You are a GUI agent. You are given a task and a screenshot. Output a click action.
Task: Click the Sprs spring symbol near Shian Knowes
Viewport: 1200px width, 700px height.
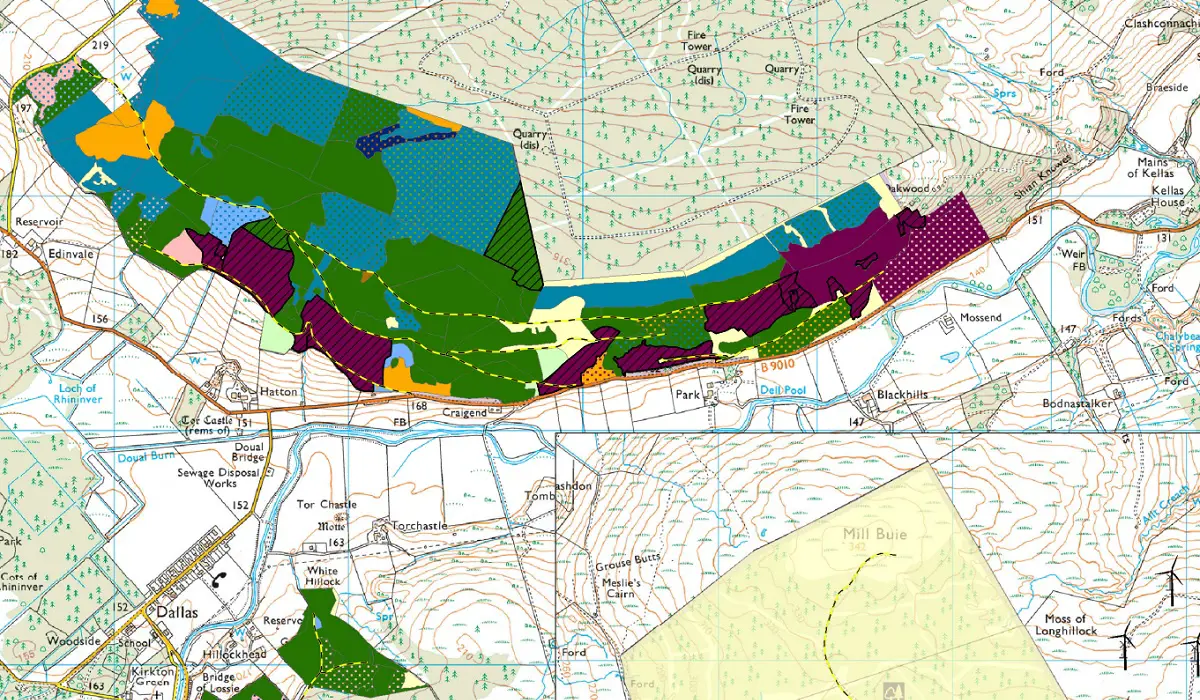(1004, 92)
